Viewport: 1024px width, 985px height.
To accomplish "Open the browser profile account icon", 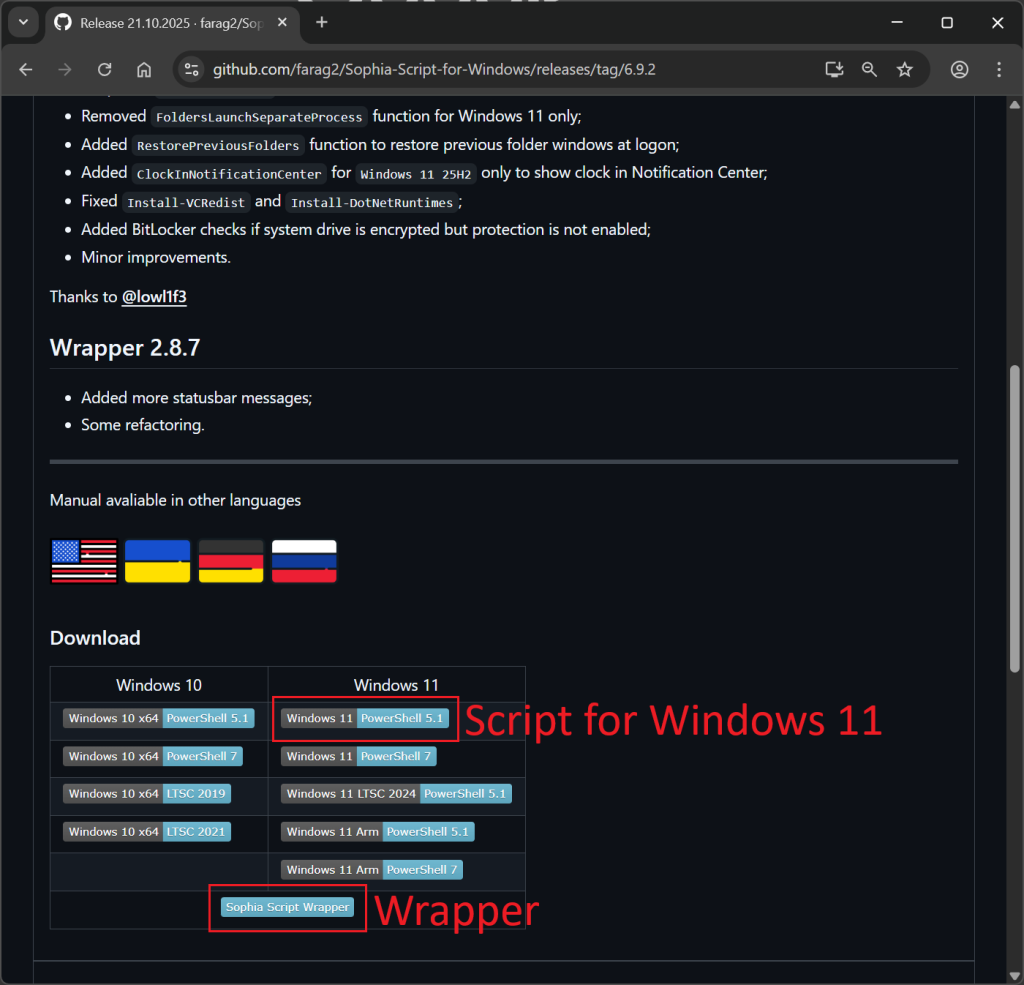I will [959, 69].
